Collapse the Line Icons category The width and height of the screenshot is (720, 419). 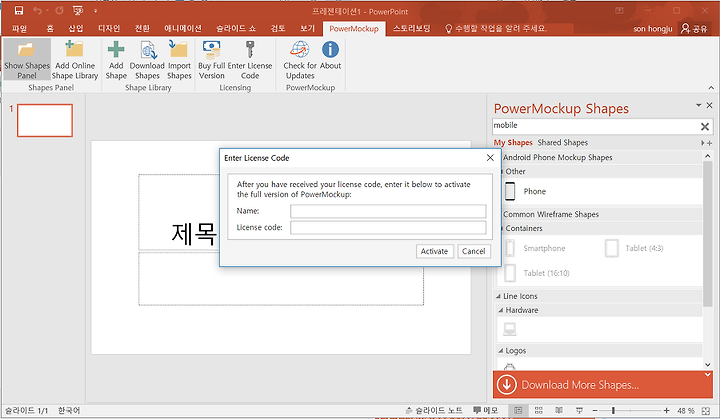pos(498,296)
